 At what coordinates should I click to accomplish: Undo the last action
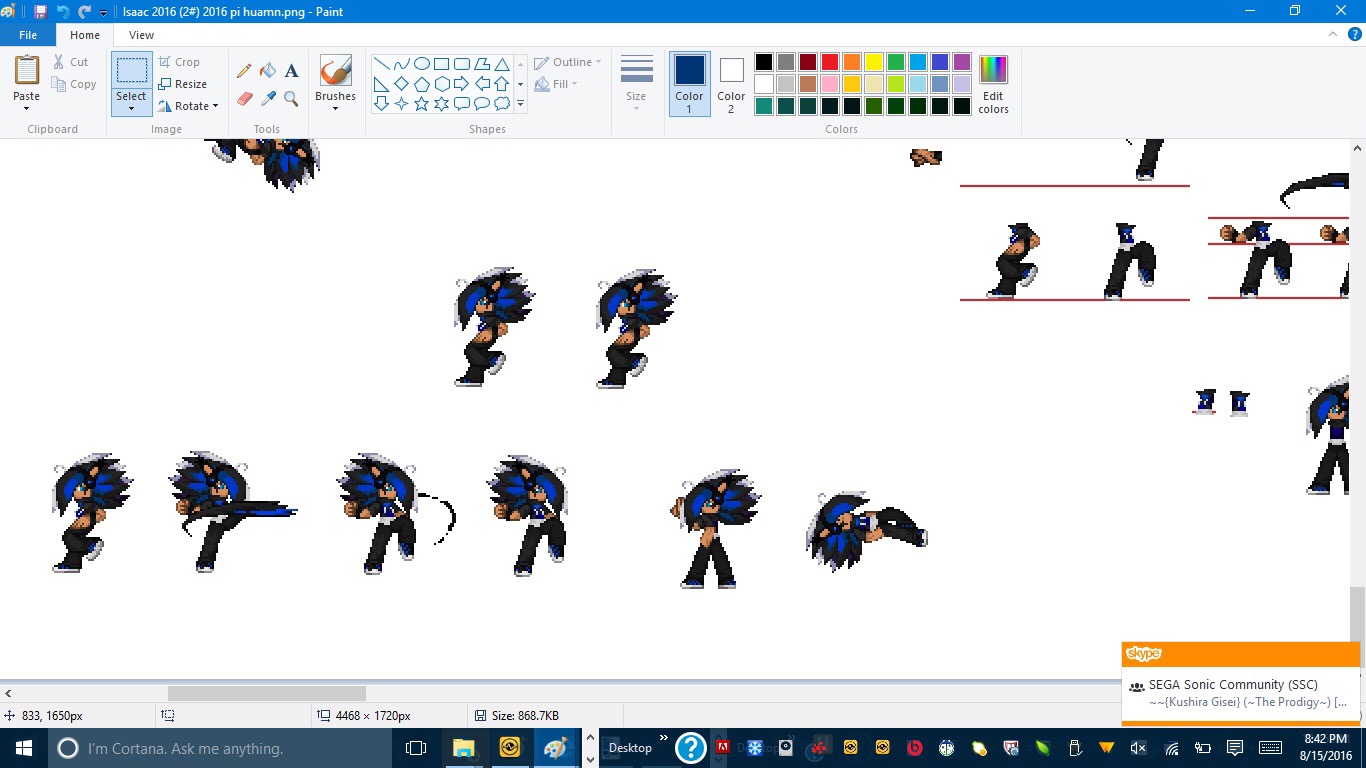[63, 12]
